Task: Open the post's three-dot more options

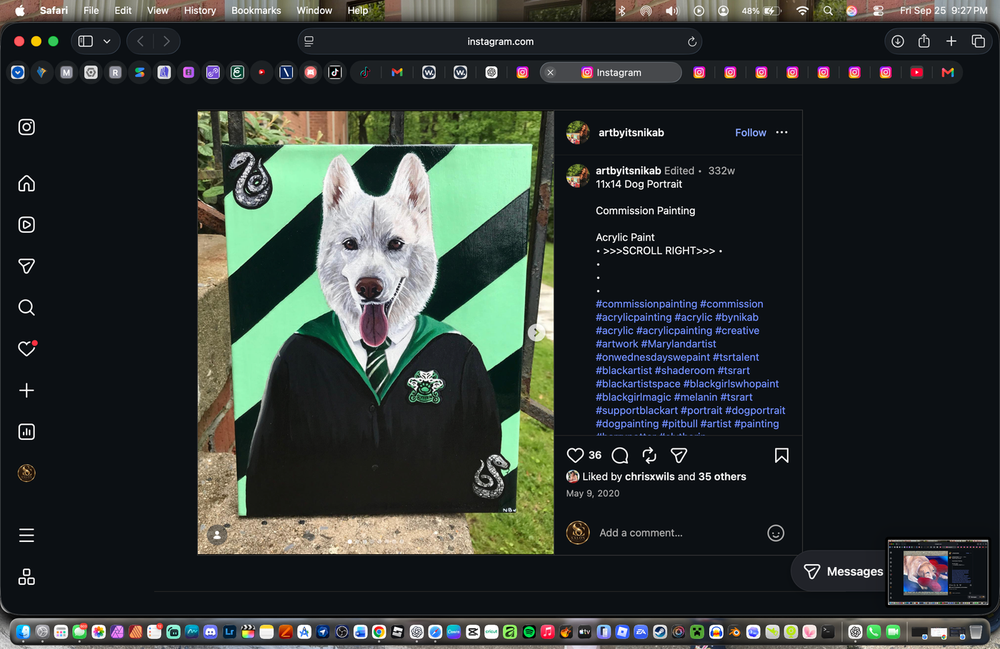Action: (x=782, y=133)
